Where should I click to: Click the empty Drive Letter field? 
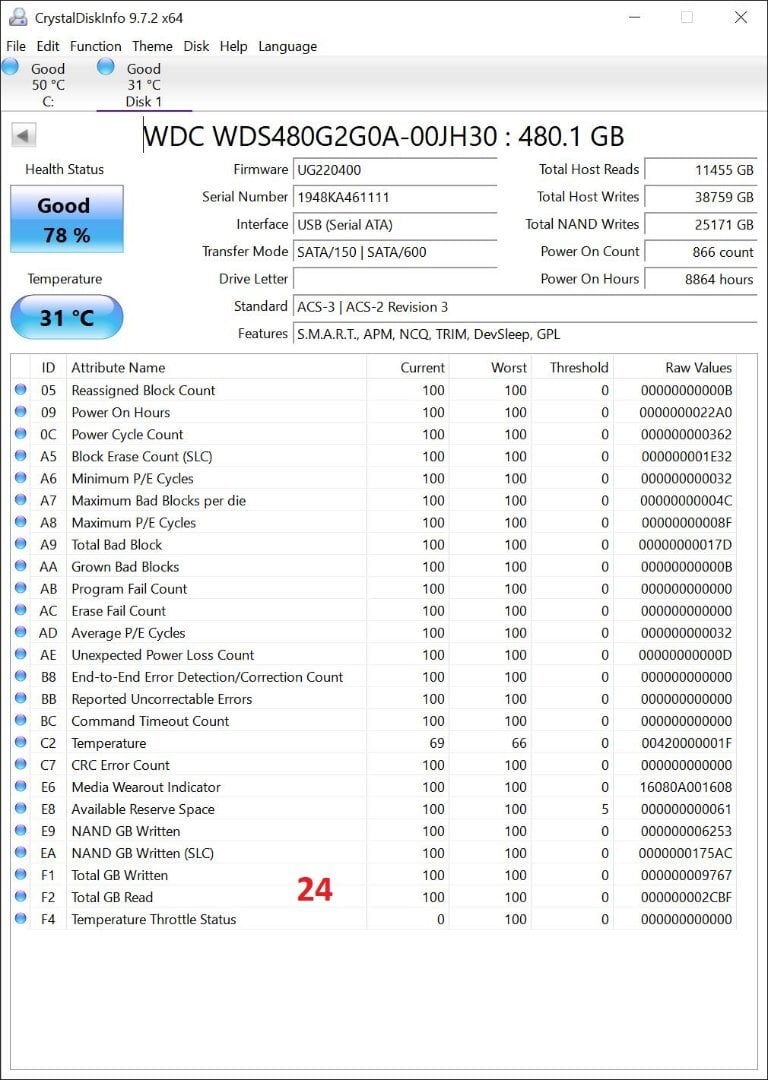click(x=395, y=279)
